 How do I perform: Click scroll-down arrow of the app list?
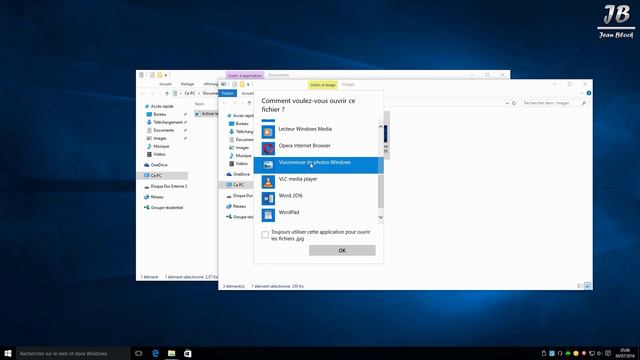[x=380, y=217]
